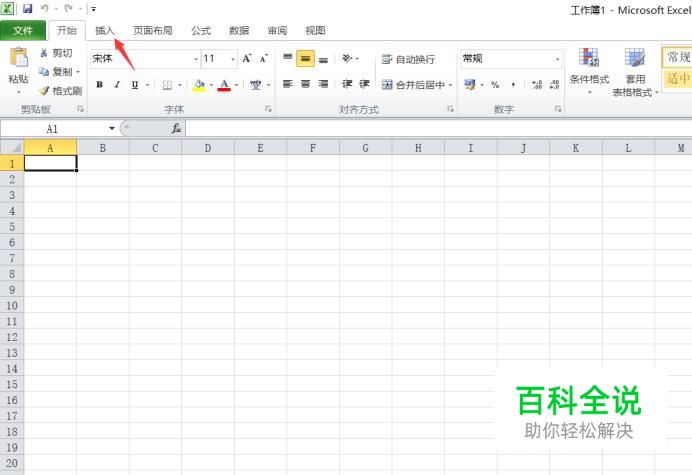The image size is (692, 475).
Task: Click the Name Box showing A1
Action: 53,128
